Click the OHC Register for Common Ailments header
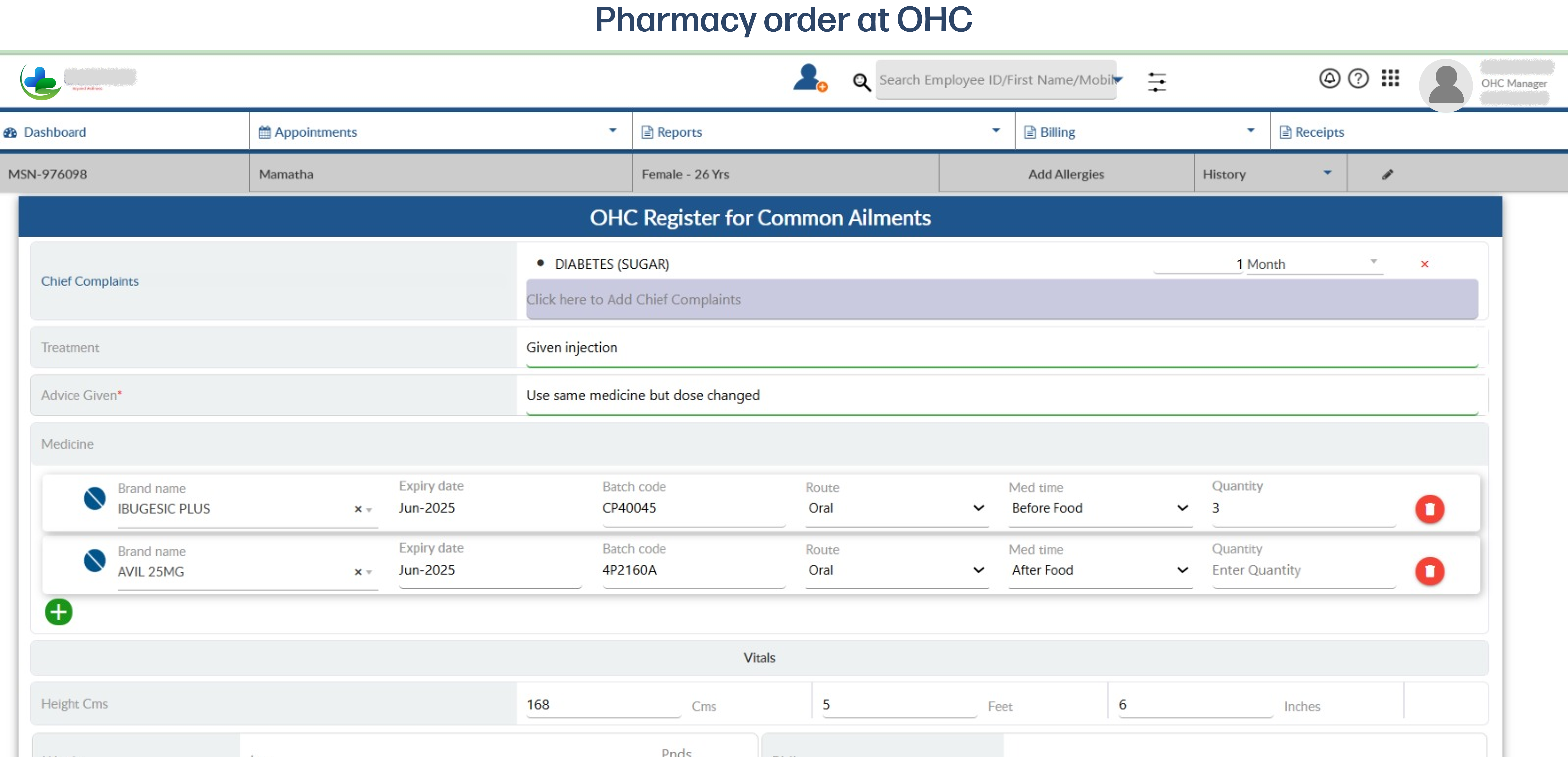This screenshot has height=757, width=1568. click(760, 217)
